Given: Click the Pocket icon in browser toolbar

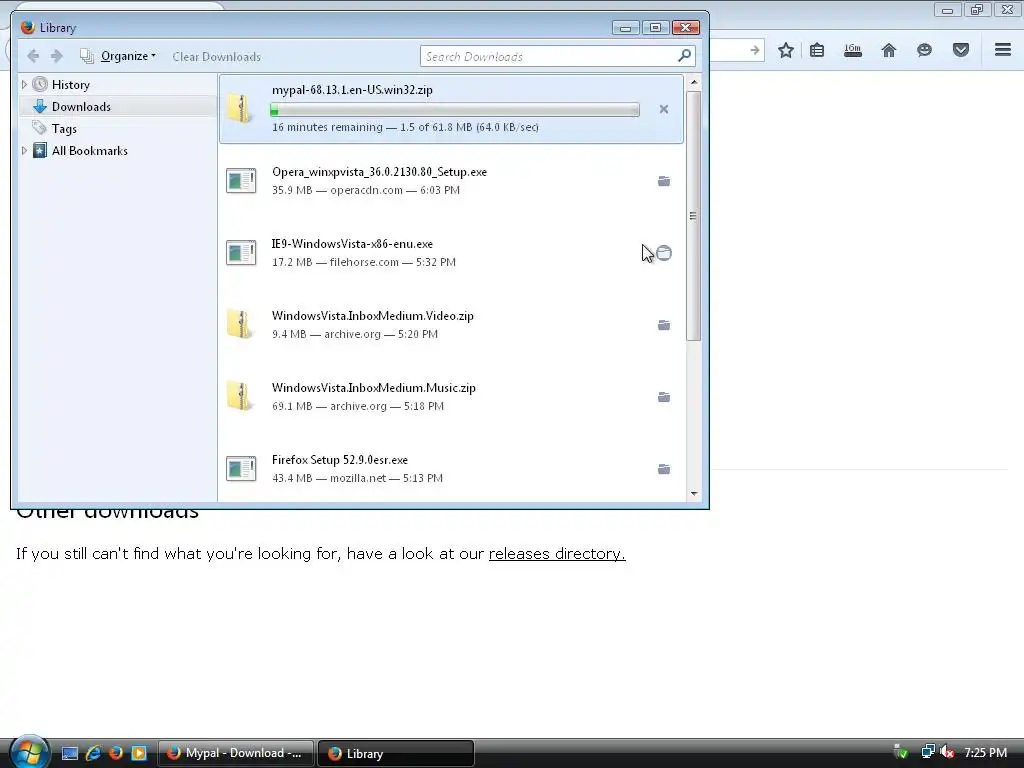Looking at the screenshot, I should point(961,50).
